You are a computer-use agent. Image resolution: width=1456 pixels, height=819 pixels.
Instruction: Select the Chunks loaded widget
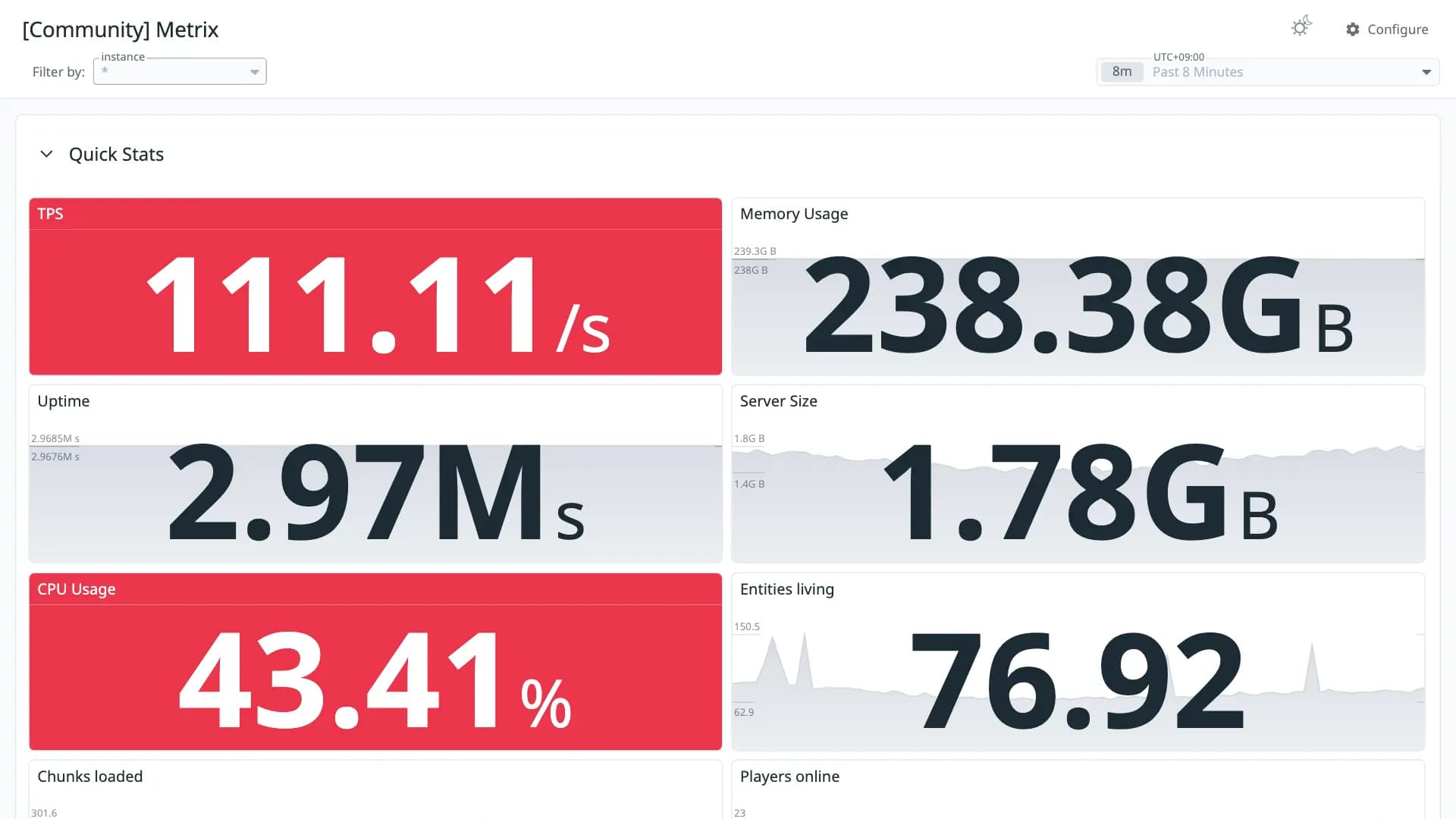coord(375,789)
